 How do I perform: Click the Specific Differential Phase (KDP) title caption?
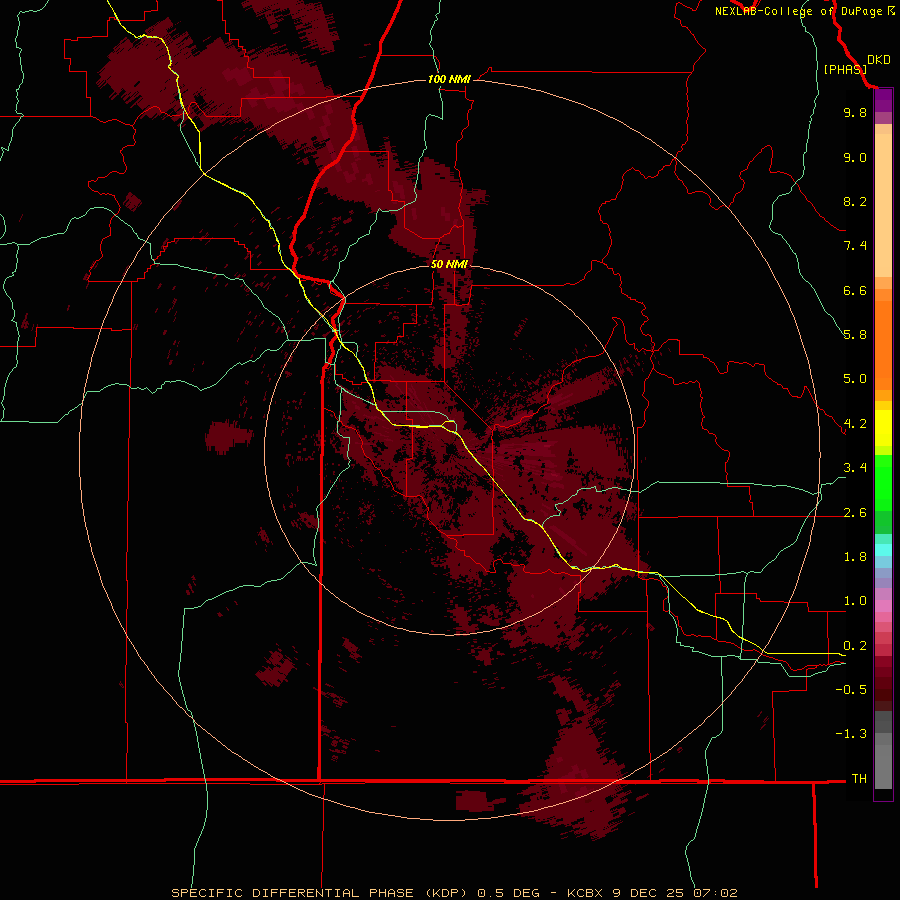pos(454,893)
